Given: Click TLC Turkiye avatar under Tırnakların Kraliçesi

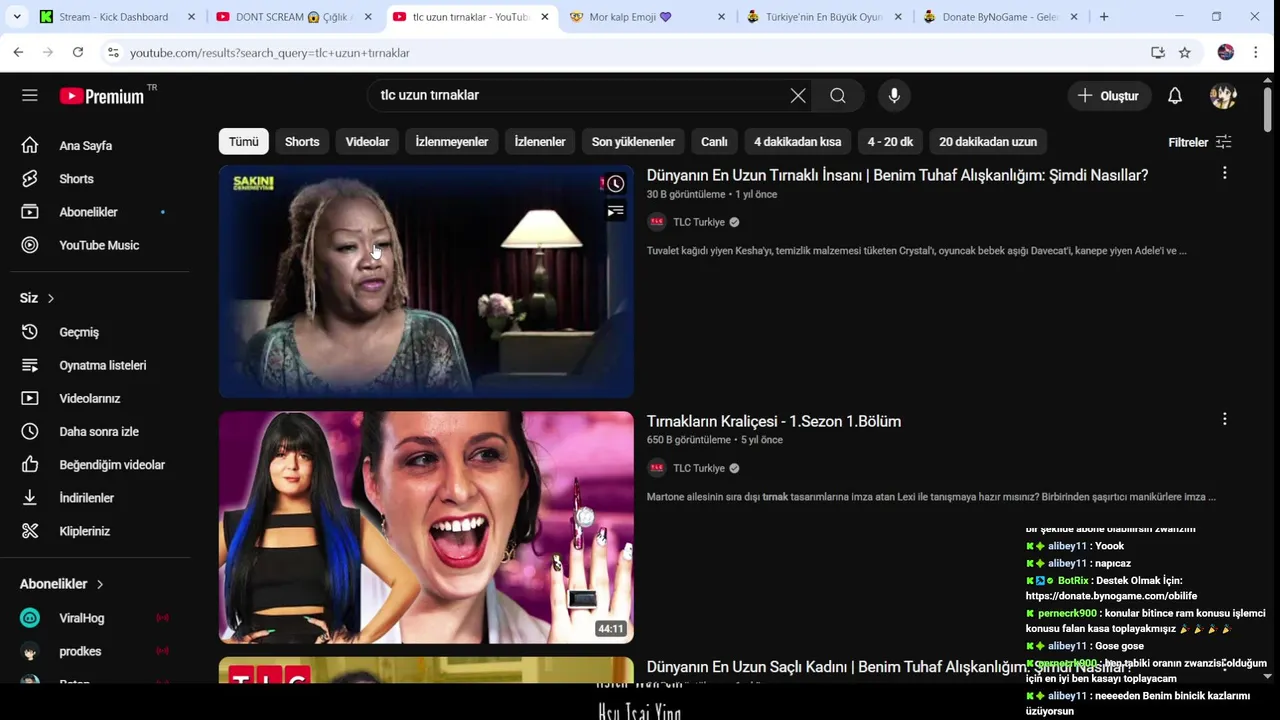Looking at the screenshot, I should 657,468.
